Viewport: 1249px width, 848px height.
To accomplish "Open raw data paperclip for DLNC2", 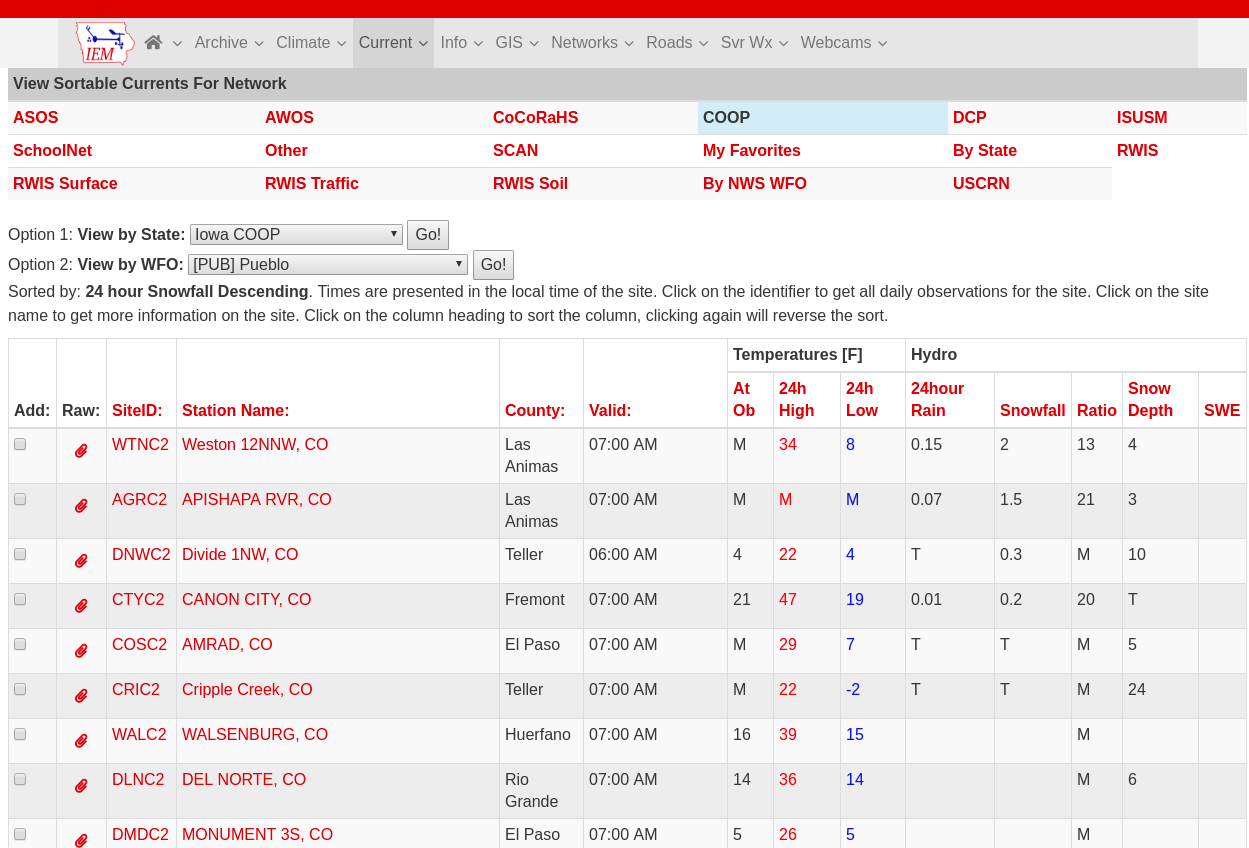I will (x=81, y=786).
